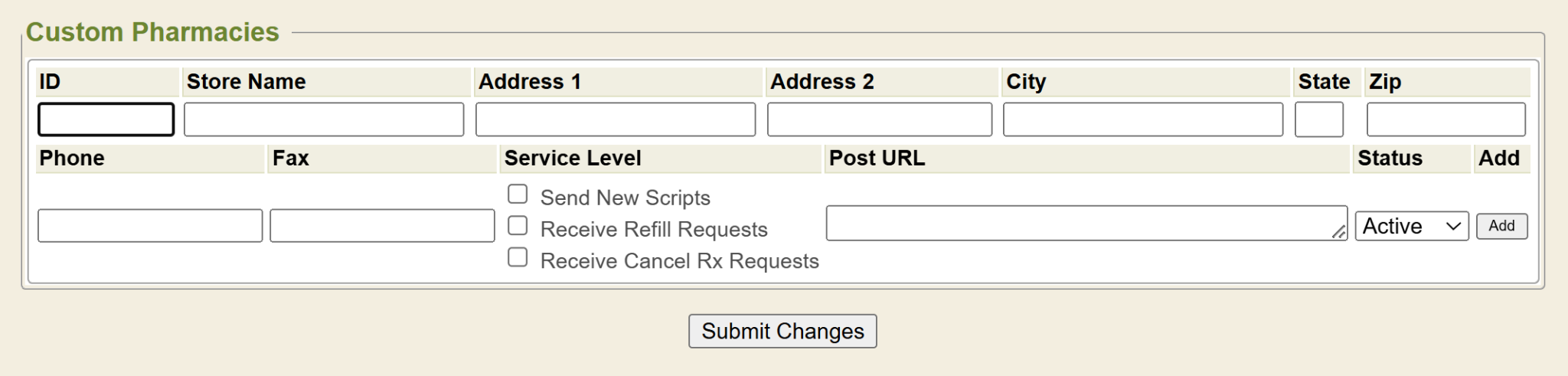This screenshot has height=376, width=1568.
Task: Click the Send New Scripts label
Action: [625, 198]
